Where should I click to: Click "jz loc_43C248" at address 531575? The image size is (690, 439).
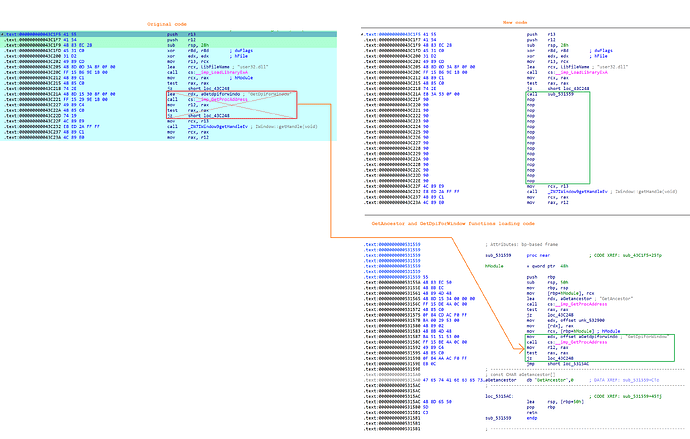click(549, 315)
